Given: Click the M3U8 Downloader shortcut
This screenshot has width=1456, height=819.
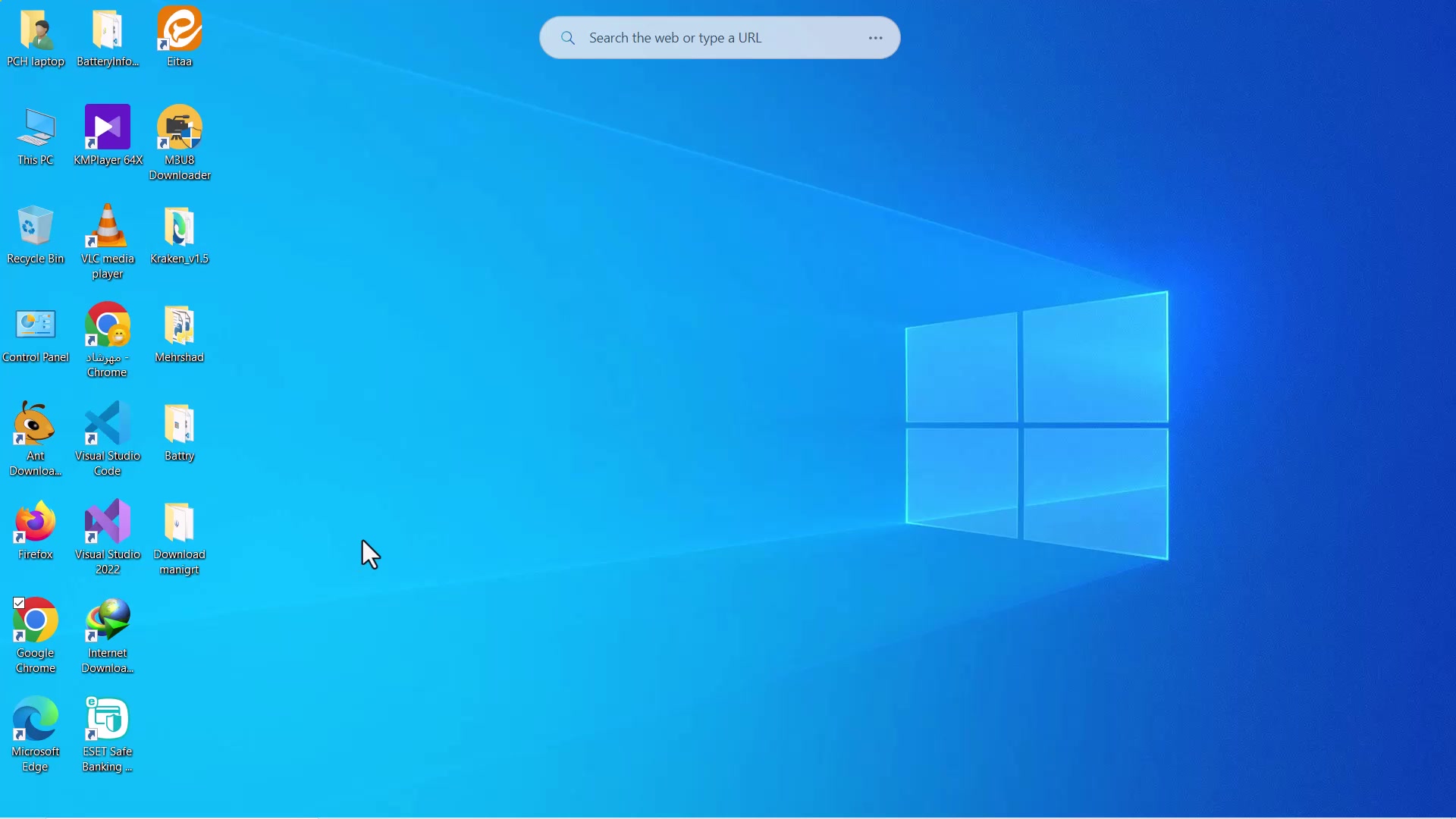Looking at the screenshot, I should coord(180,127).
